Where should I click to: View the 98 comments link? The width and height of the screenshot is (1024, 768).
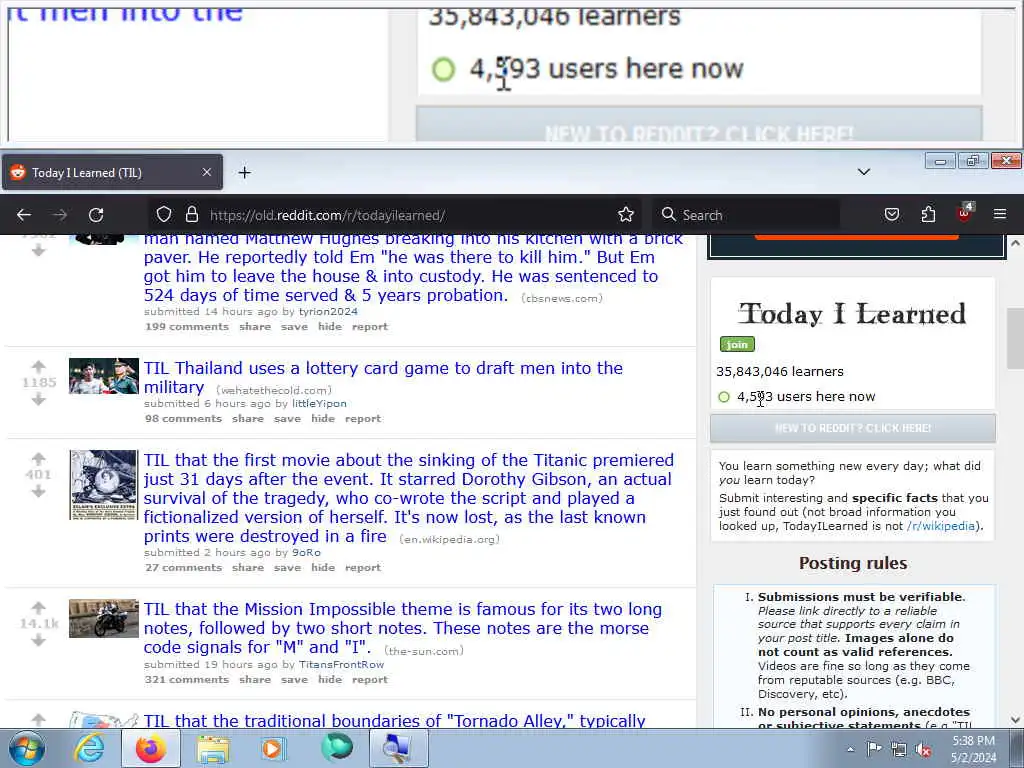tap(184, 419)
